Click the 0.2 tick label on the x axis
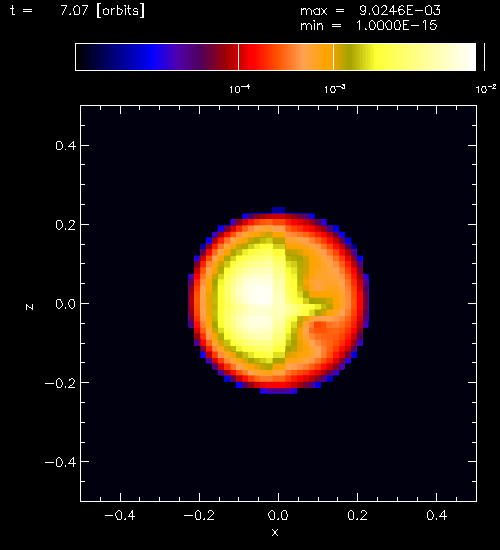The width and height of the screenshot is (500, 550). click(x=358, y=515)
